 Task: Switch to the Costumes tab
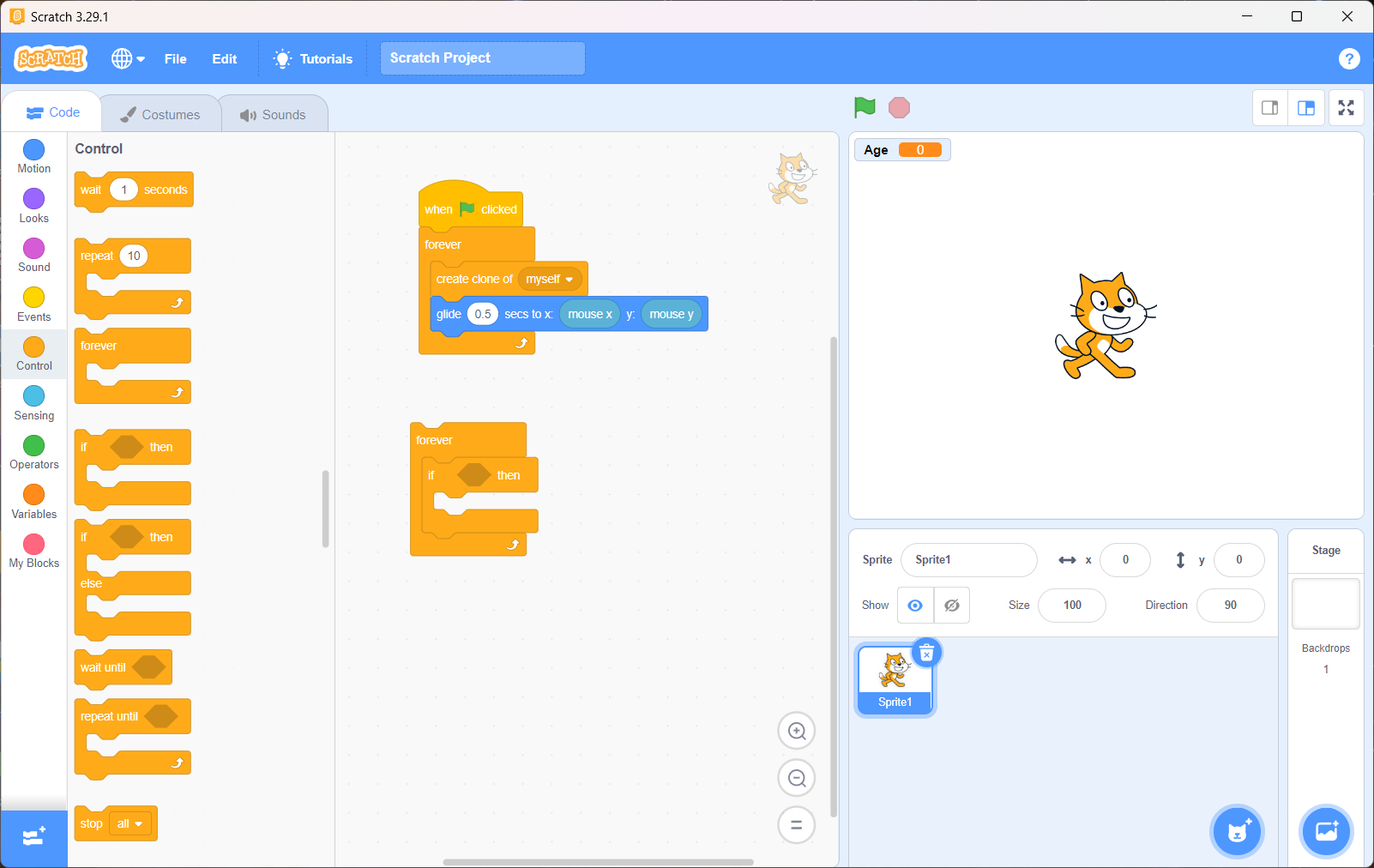[x=160, y=114]
